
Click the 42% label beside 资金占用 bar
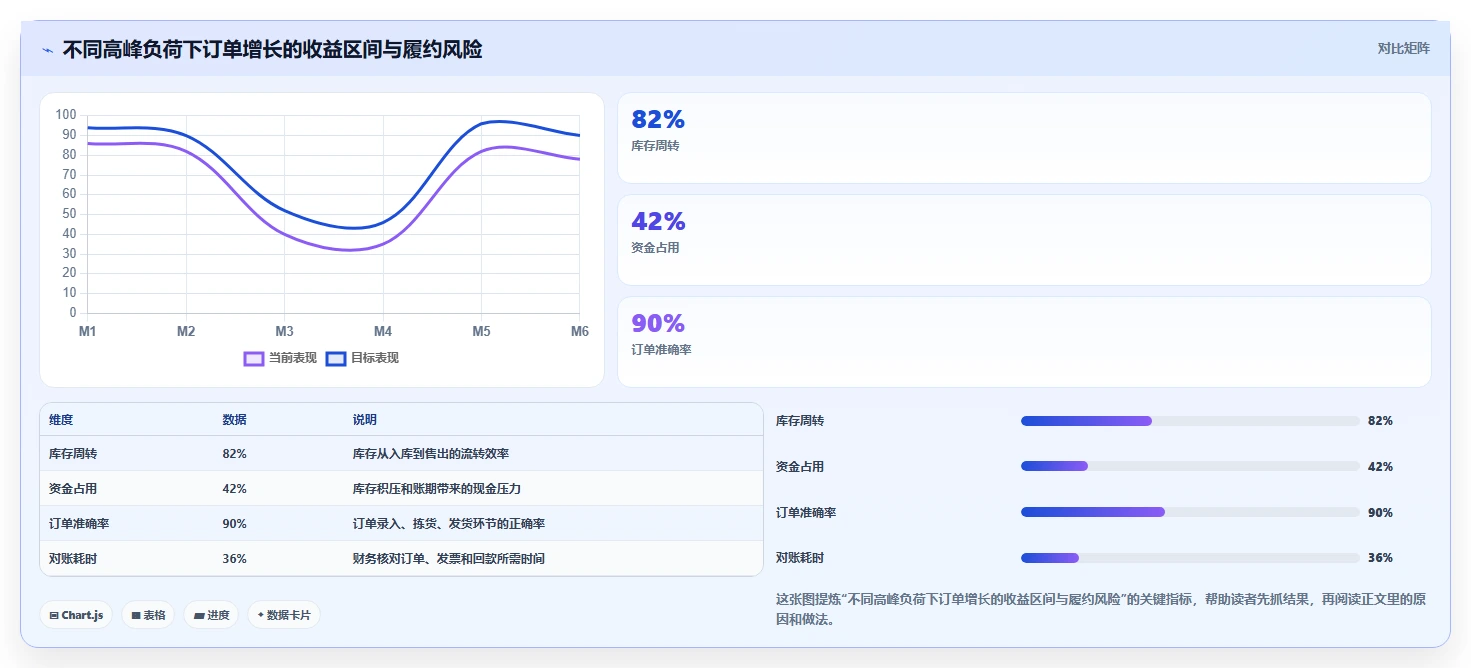tap(1380, 466)
